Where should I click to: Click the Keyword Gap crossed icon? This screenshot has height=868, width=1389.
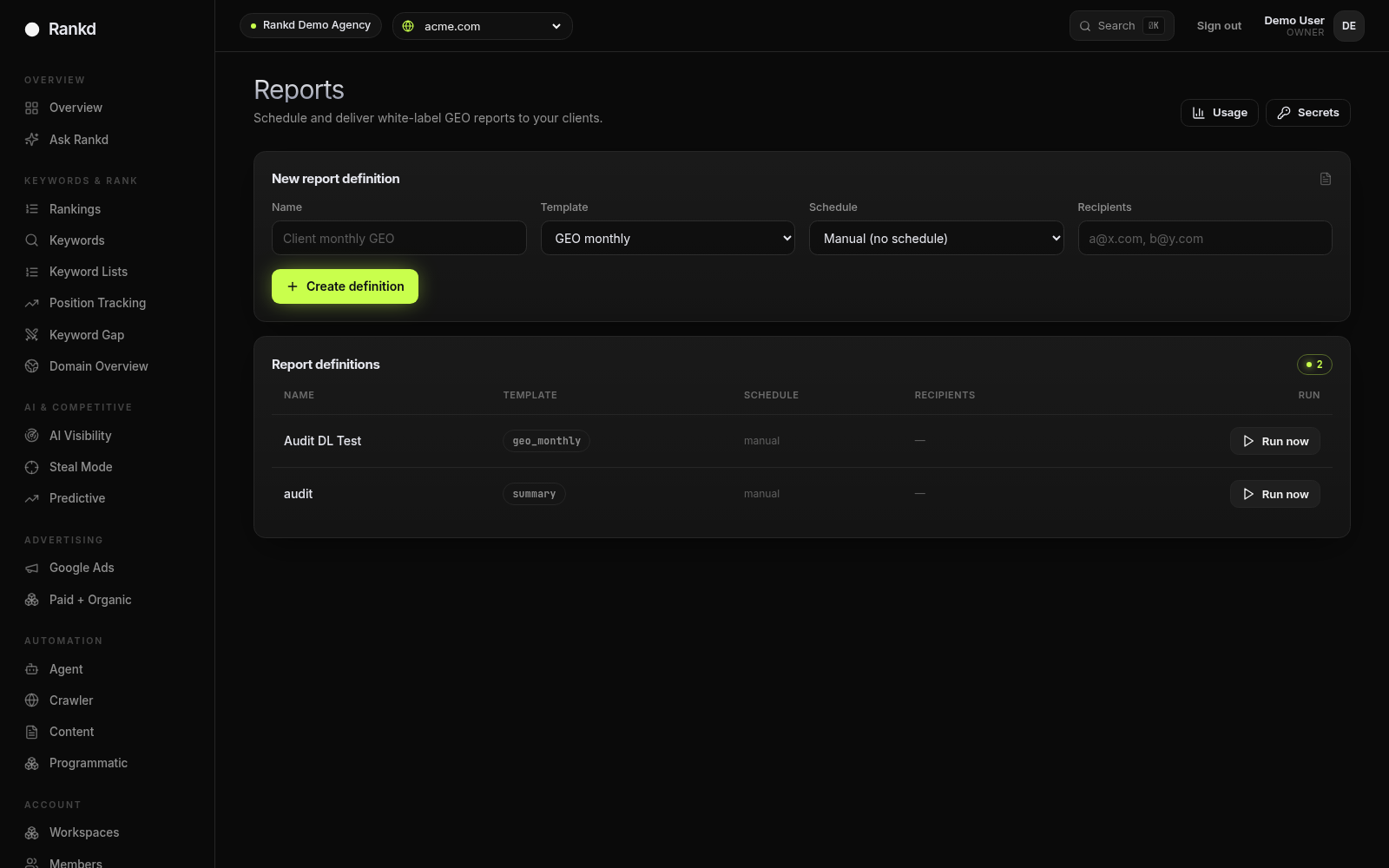(32, 335)
